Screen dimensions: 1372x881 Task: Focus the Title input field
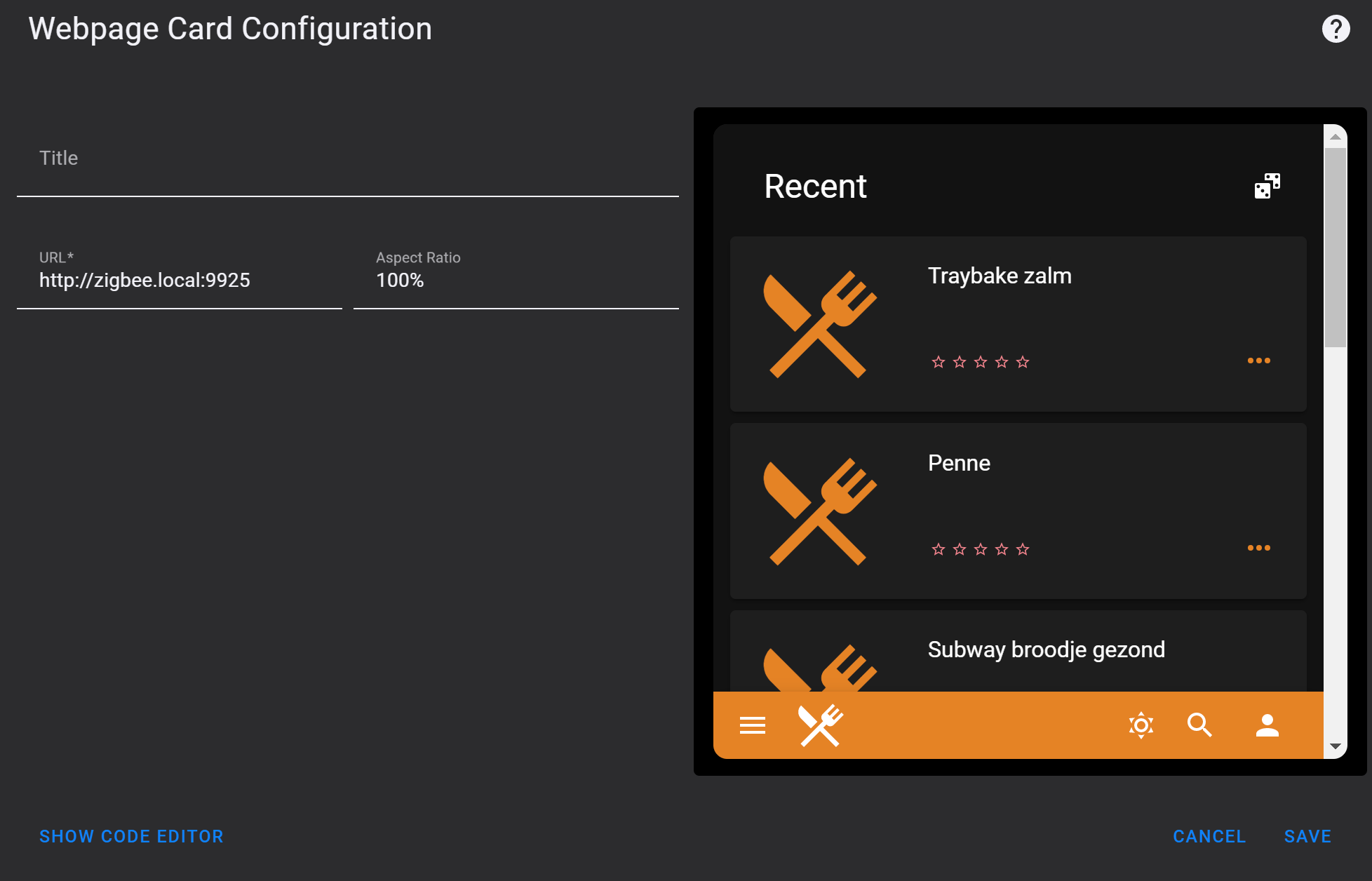click(348, 159)
